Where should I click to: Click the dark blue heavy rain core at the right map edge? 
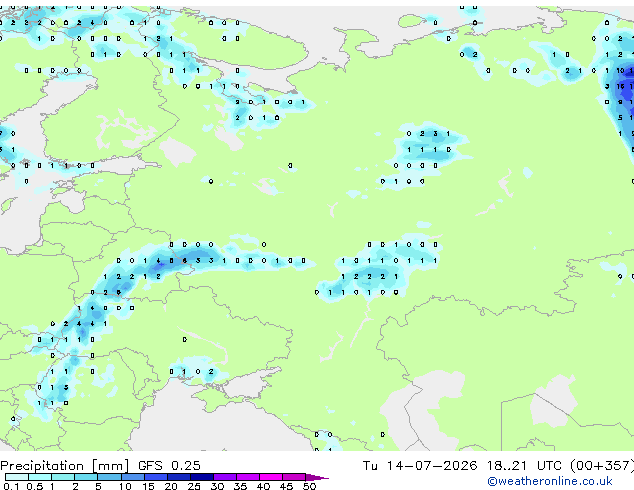pos(627,87)
